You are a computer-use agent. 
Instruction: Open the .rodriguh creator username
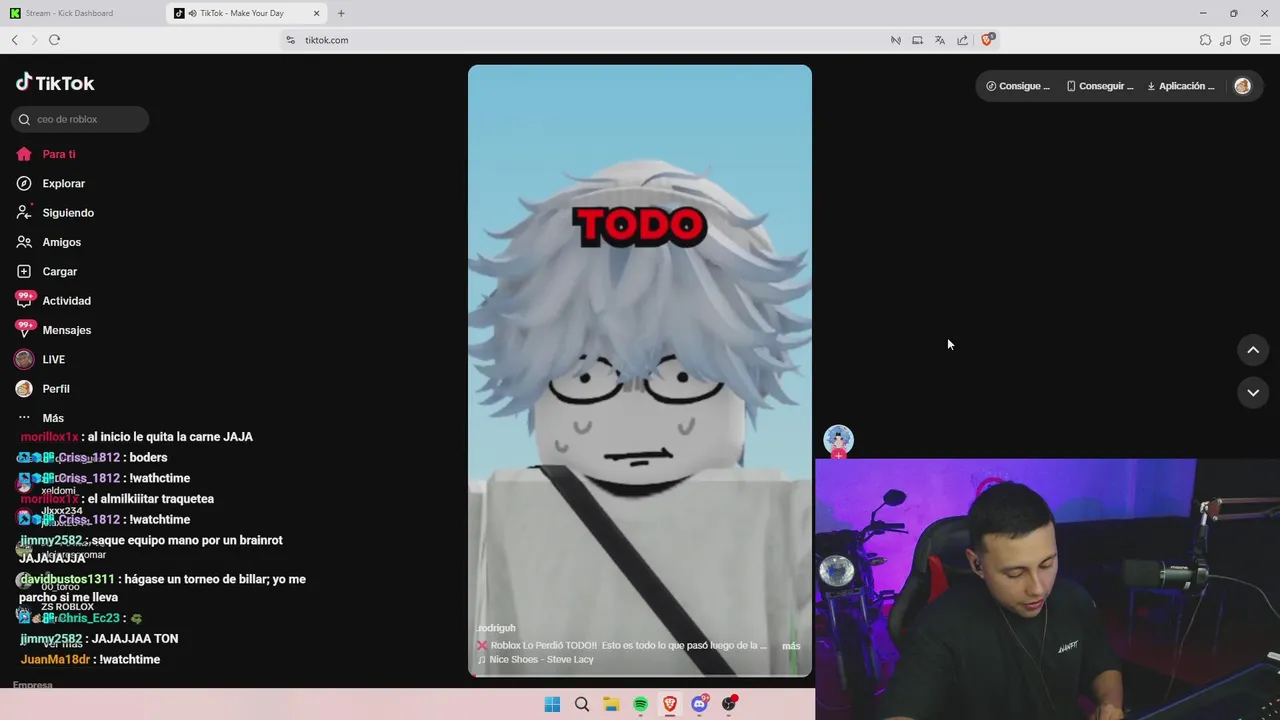pyautogui.click(x=495, y=628)
